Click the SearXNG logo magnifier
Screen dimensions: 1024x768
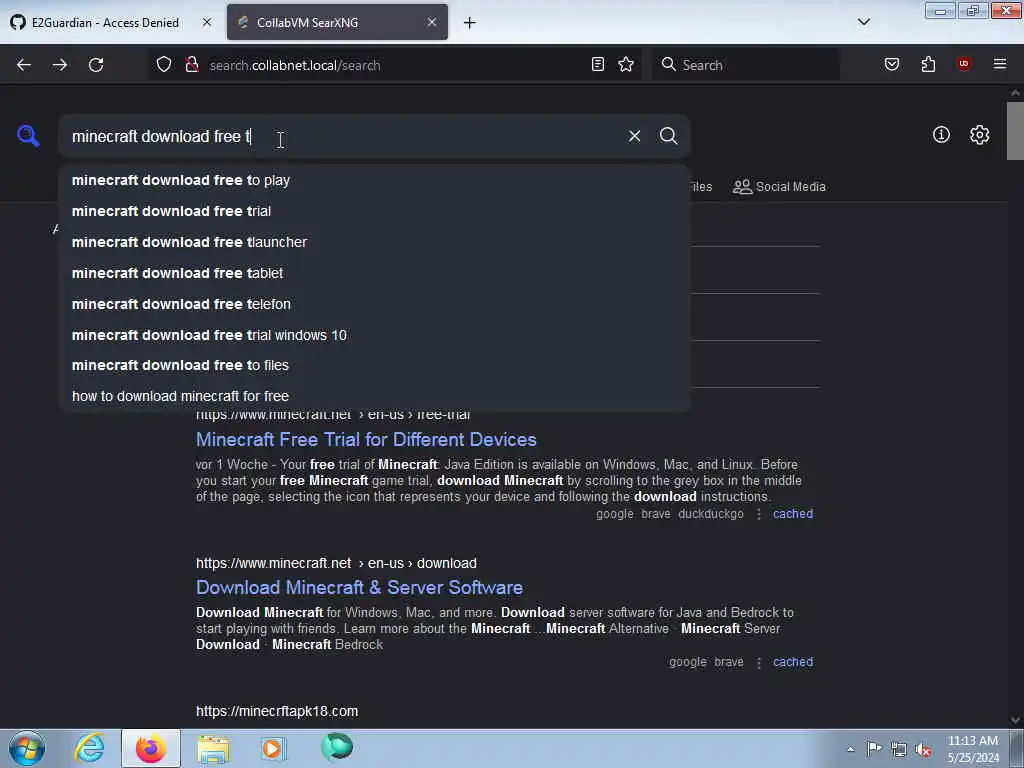point(28,136)
